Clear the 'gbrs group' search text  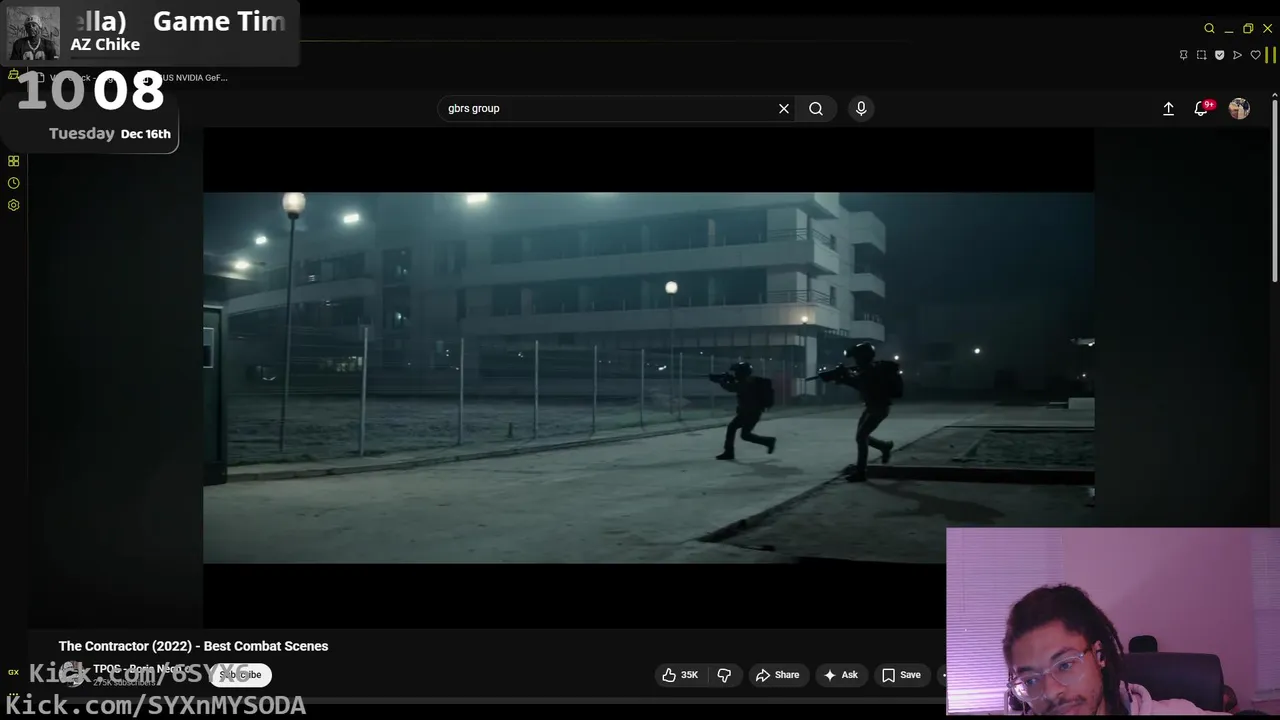[784, 108]
